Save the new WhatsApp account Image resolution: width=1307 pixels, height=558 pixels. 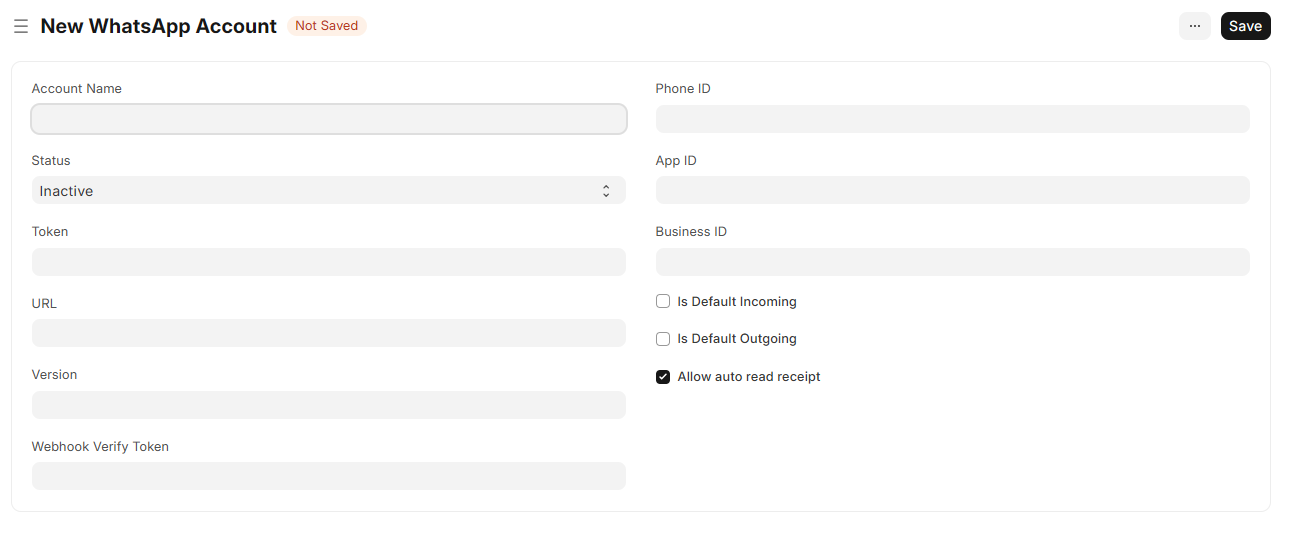(x=1245, y=26)
